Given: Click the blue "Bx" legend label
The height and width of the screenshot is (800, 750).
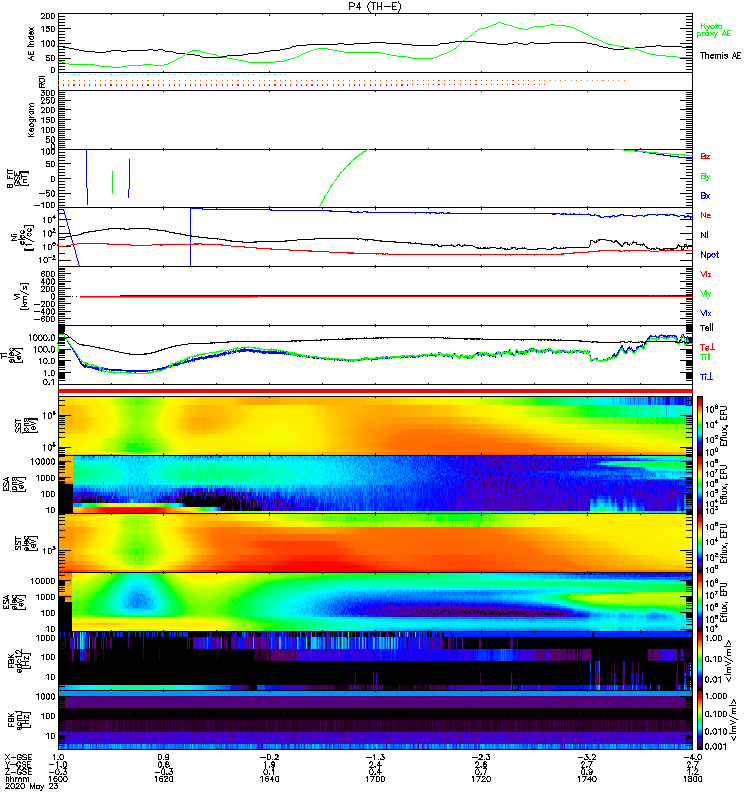Looking at the screenshot, I should [705, 195].
